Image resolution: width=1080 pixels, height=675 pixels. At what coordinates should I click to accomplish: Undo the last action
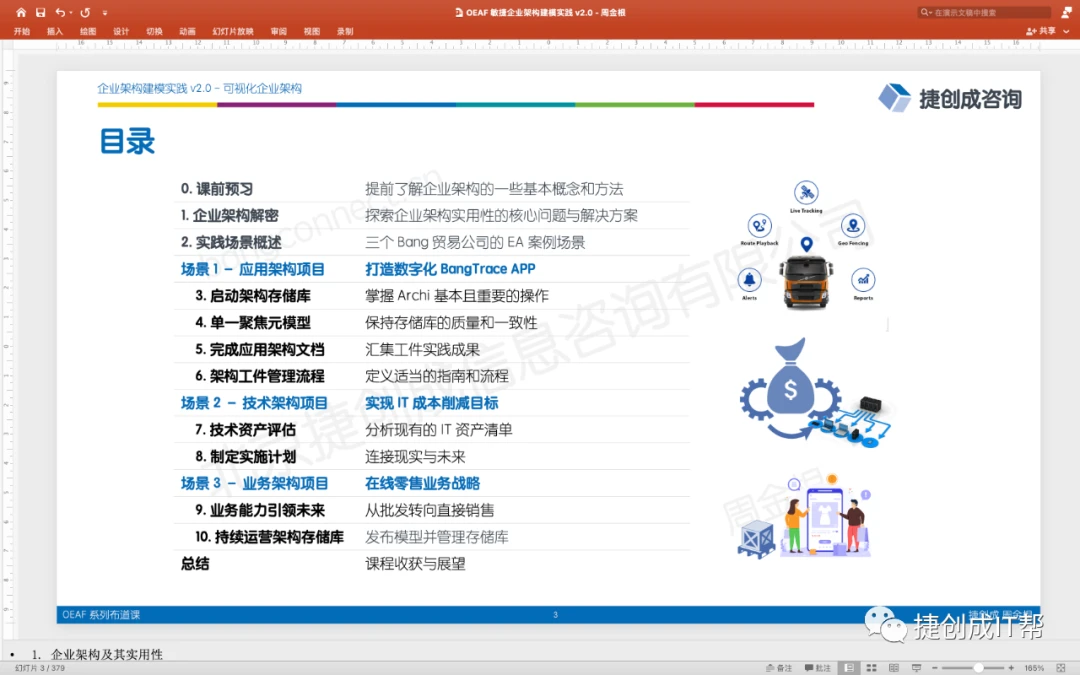61,12
